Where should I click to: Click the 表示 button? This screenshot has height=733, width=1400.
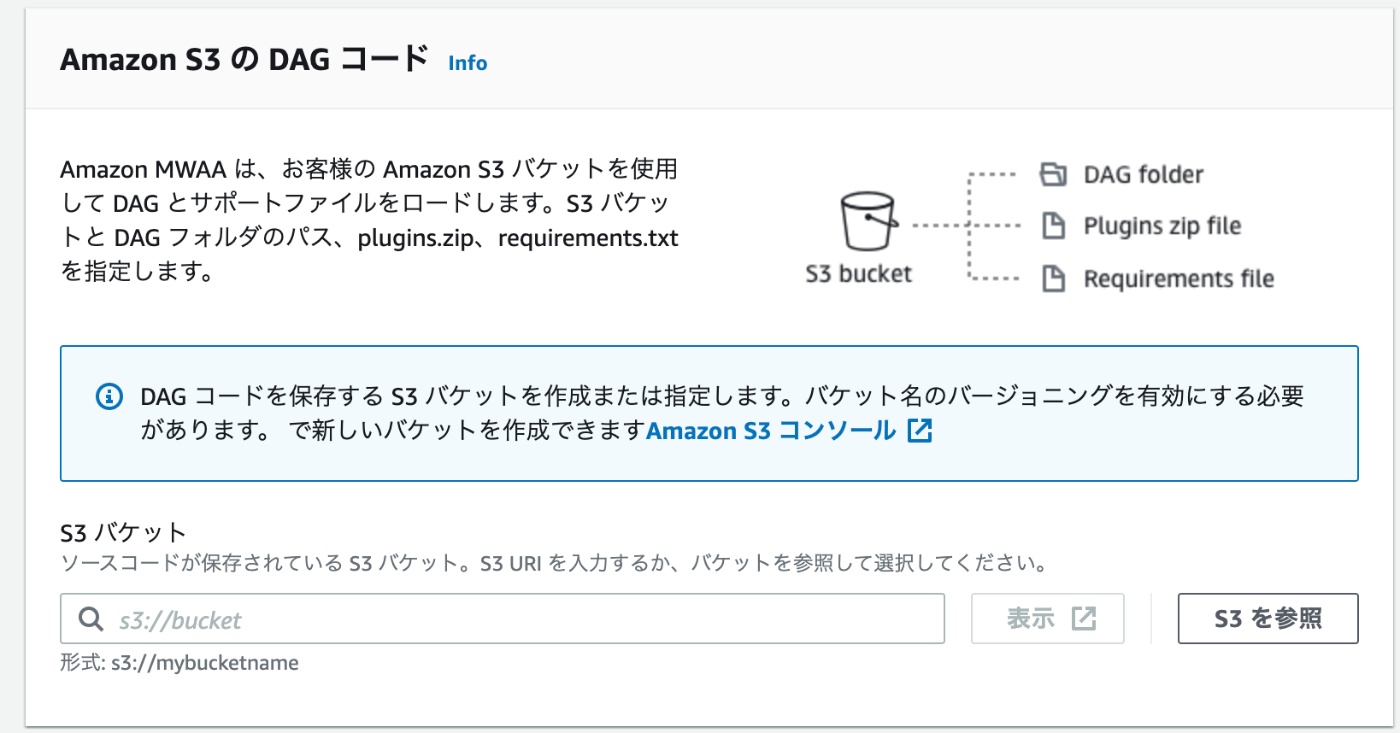point(1048,619)
